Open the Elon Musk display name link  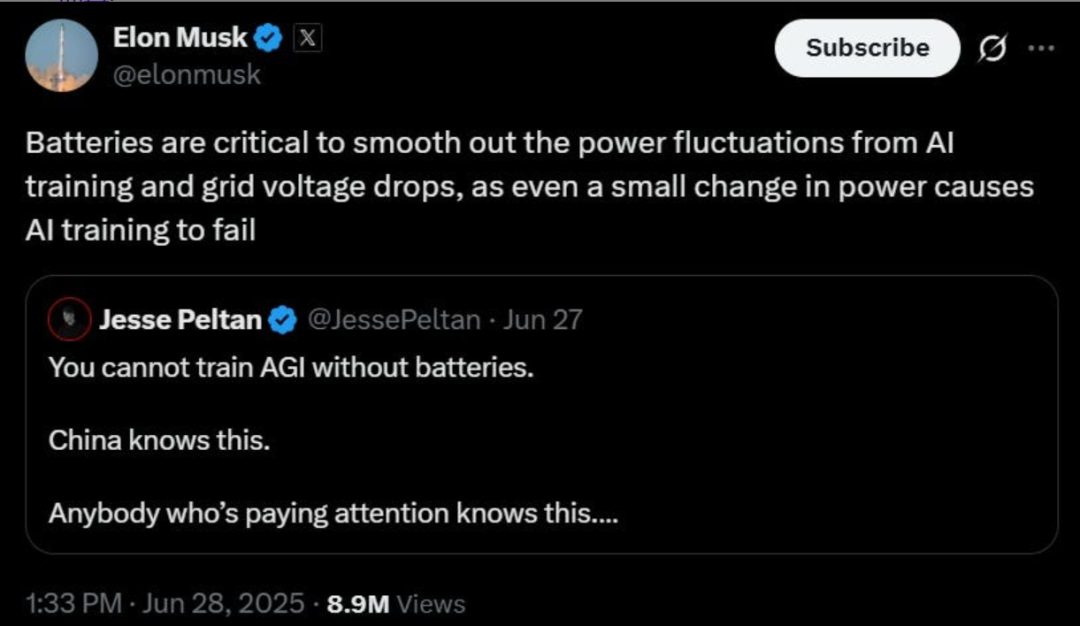(180, 39)
